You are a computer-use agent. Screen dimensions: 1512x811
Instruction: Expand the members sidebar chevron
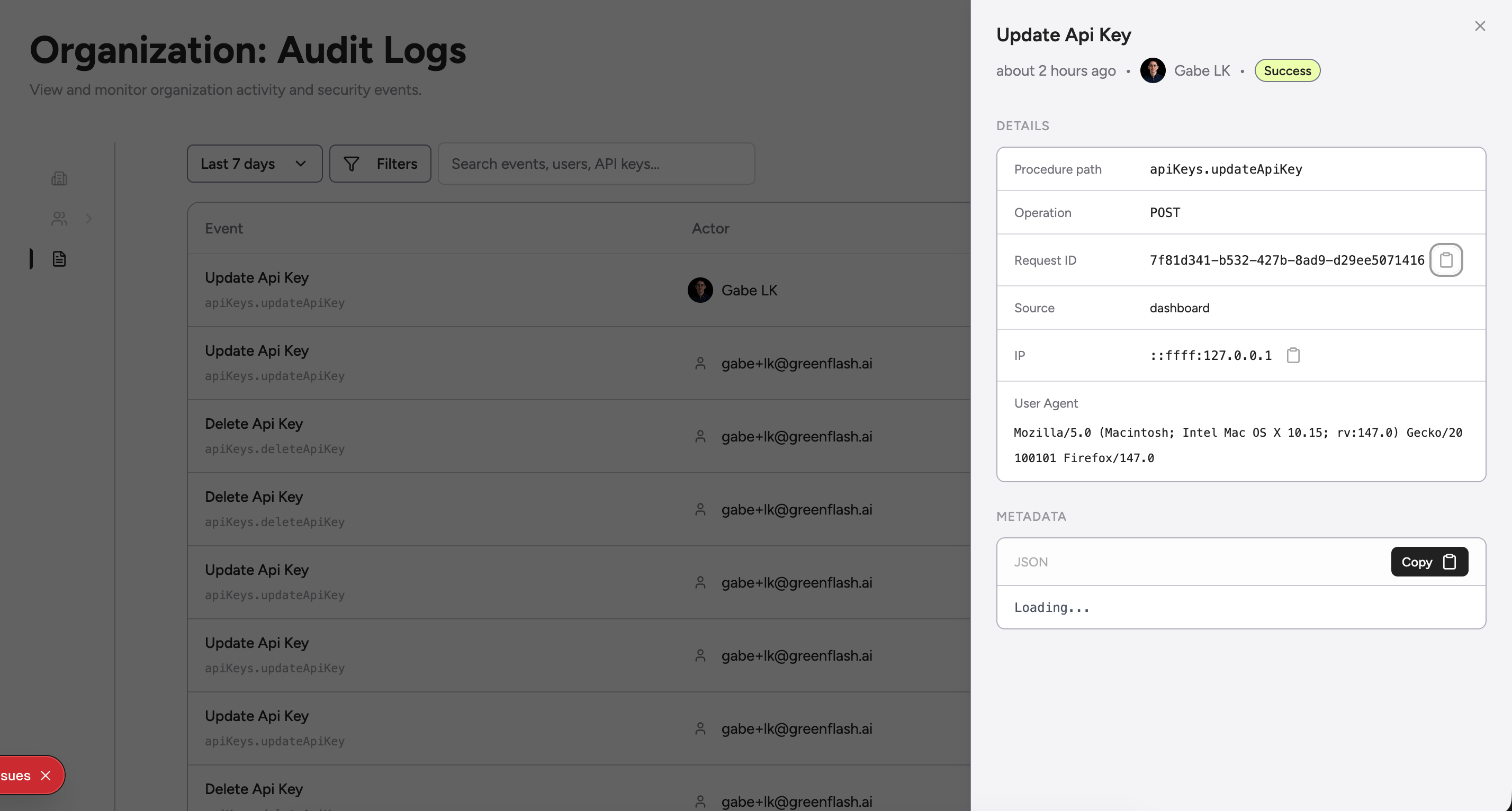coord(88,218)
